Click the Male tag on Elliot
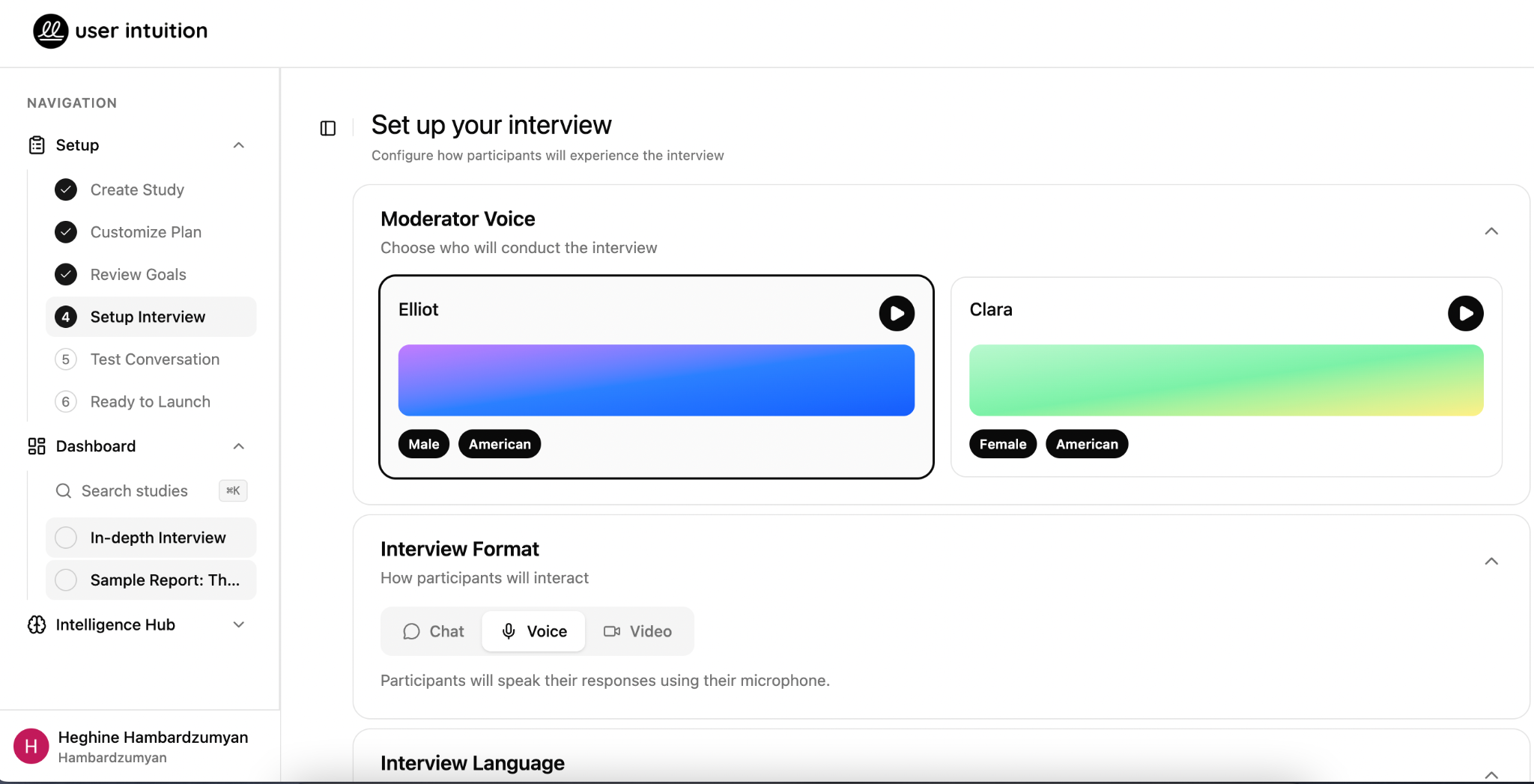1534x784 pixels. click(x=424, y=444)
